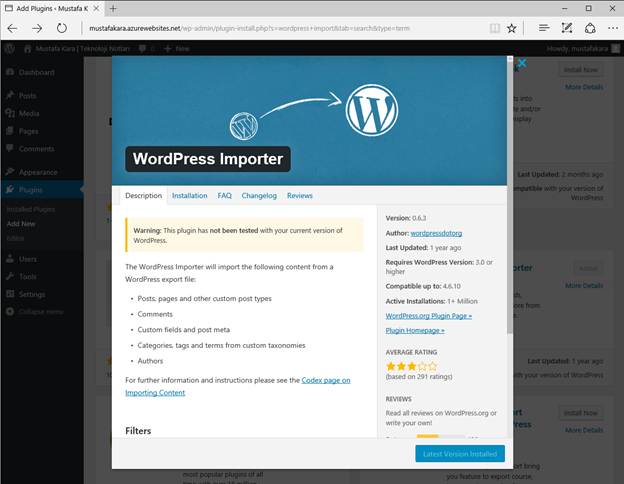Open the Edge Hub icon

click(544, 28)
